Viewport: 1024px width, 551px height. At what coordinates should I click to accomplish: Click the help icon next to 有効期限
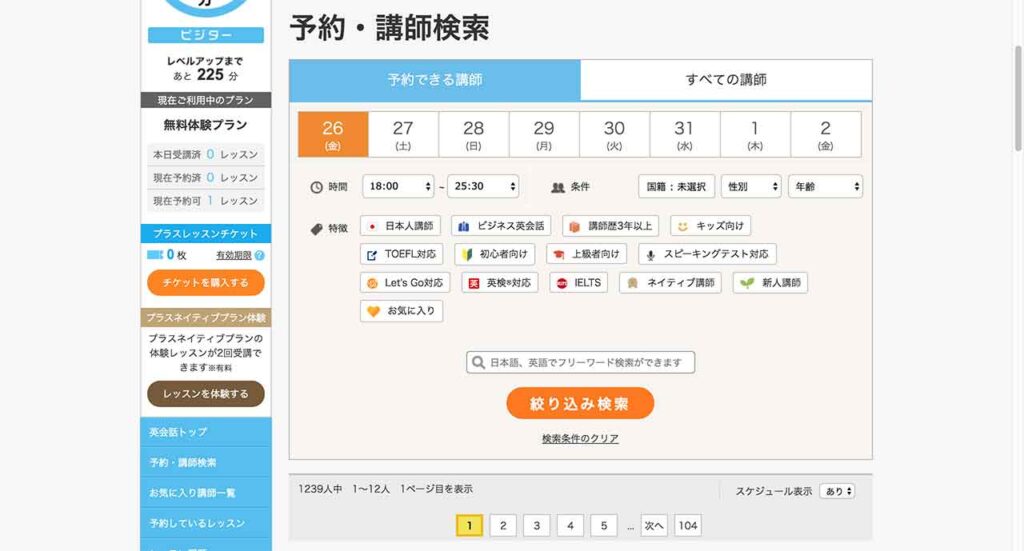click(x=260, y=255)
